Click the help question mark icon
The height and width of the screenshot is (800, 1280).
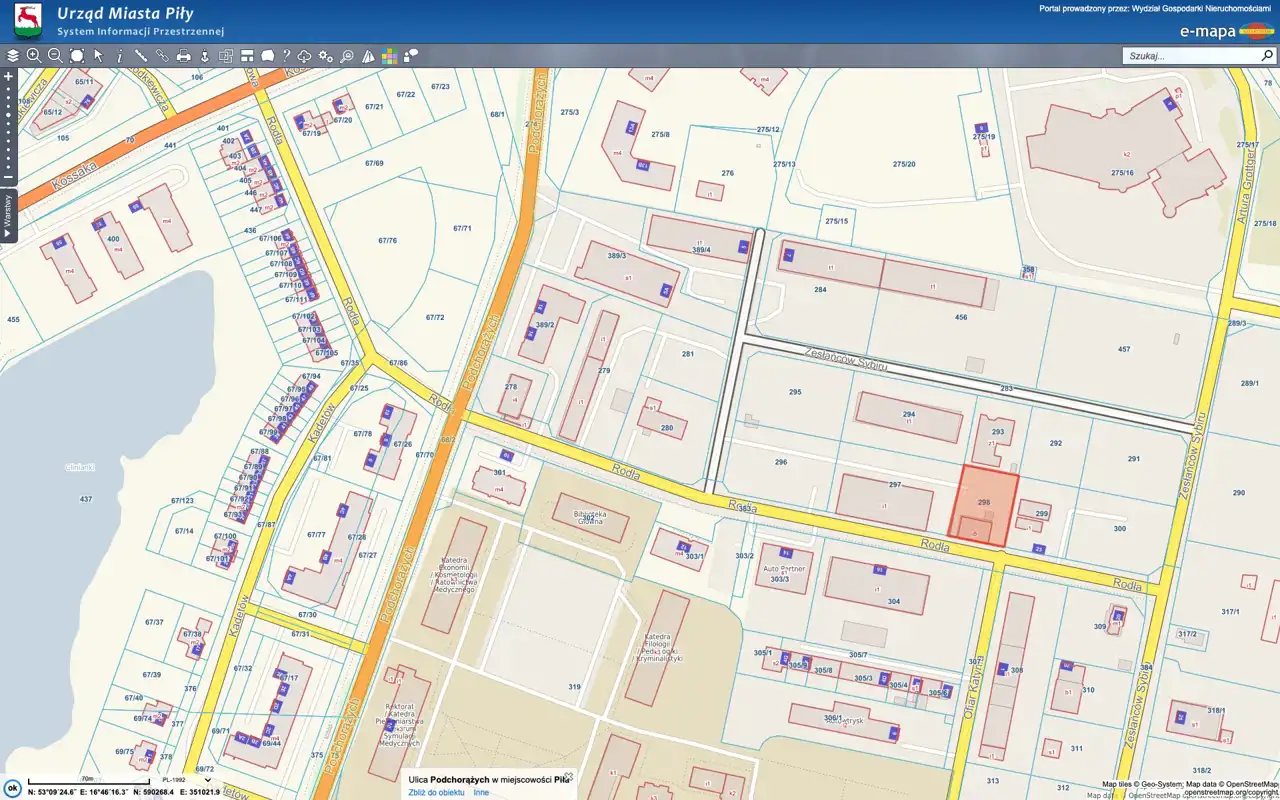click(286, 56)
